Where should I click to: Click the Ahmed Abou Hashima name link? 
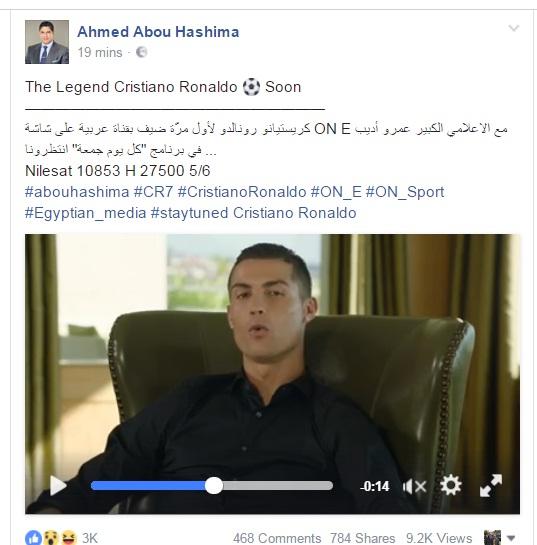coord(158,32)
